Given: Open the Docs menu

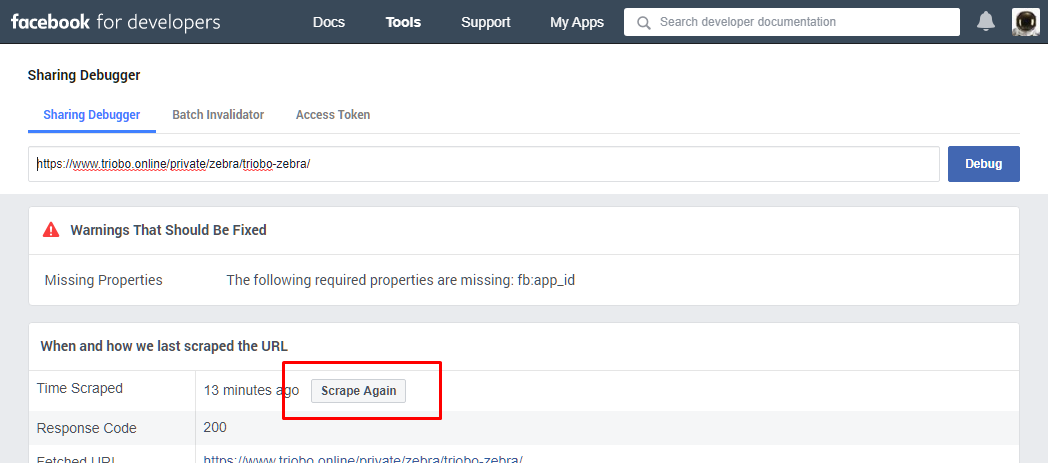Looking at the screenshot, I should pyautogui.click(x=329, y=22).
